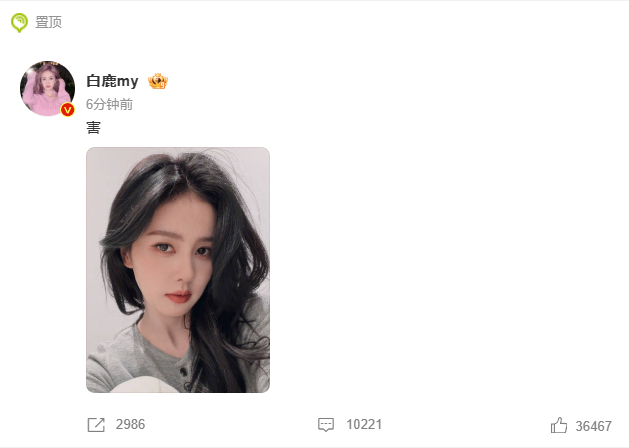
Task: Open comments with the speech bubble icon
Action: tap(326, 425)
